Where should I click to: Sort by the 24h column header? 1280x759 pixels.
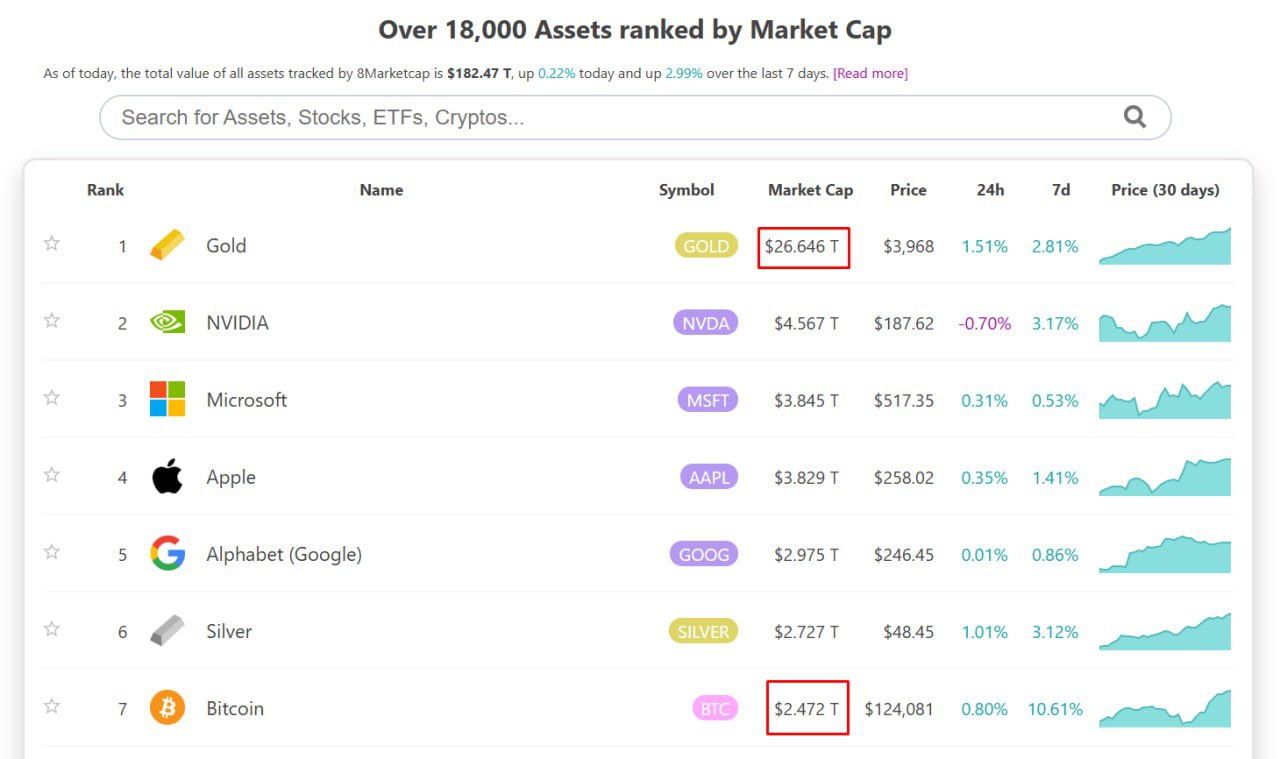[x=990, y=190]
